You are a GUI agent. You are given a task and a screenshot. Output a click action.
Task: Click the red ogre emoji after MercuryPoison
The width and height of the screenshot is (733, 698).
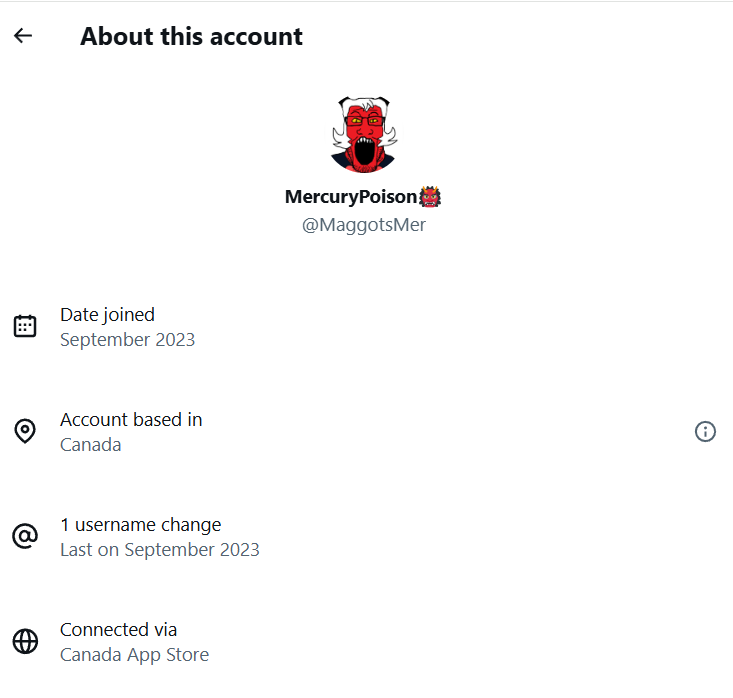tap(431, 197)
